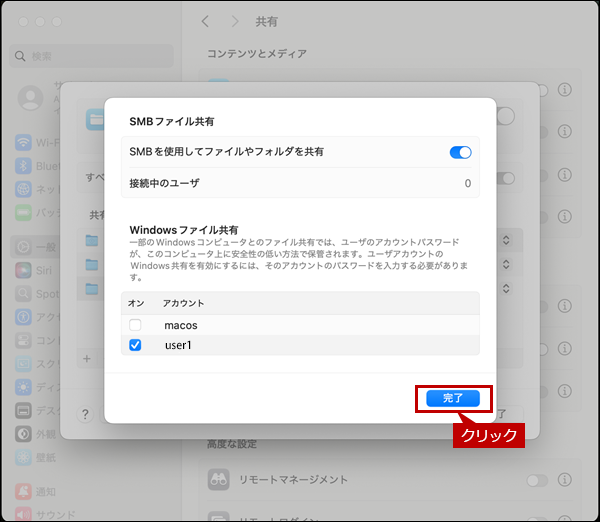Open Wi-Fi settings in sidebar

[38, 142]
